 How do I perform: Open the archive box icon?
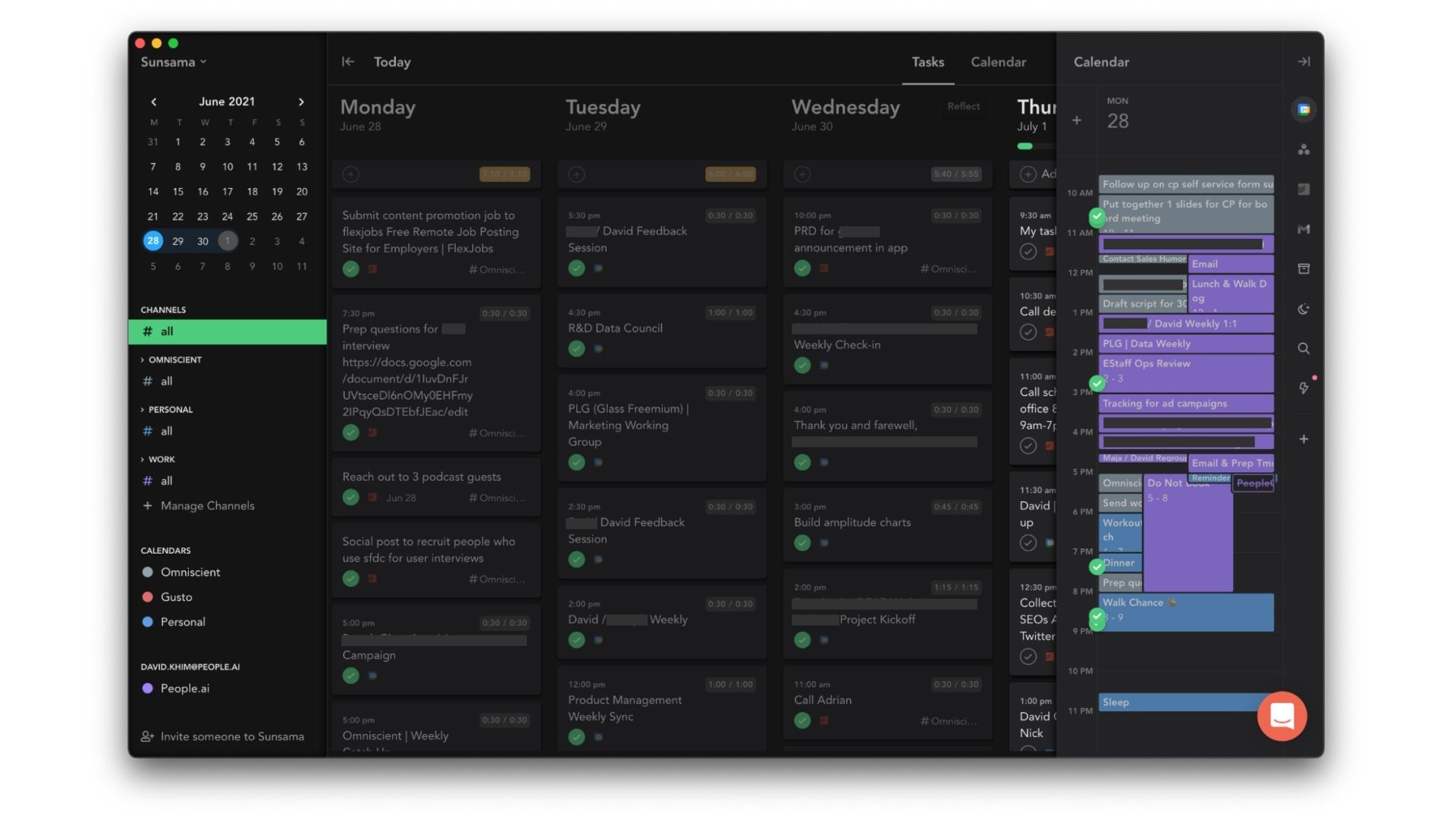(1304, 269)
